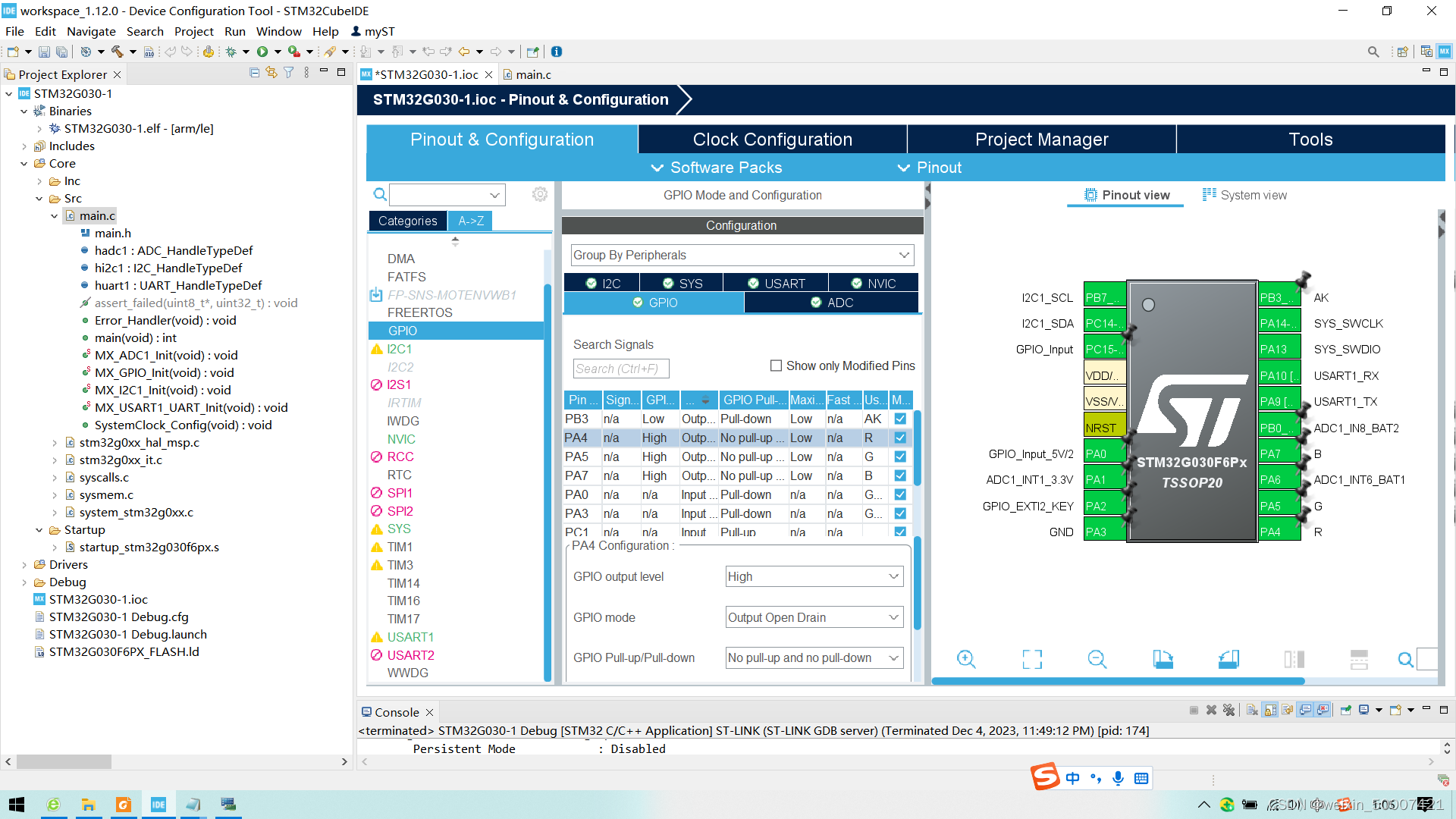
Task: Open the Navigate menu
Action: 91,31
